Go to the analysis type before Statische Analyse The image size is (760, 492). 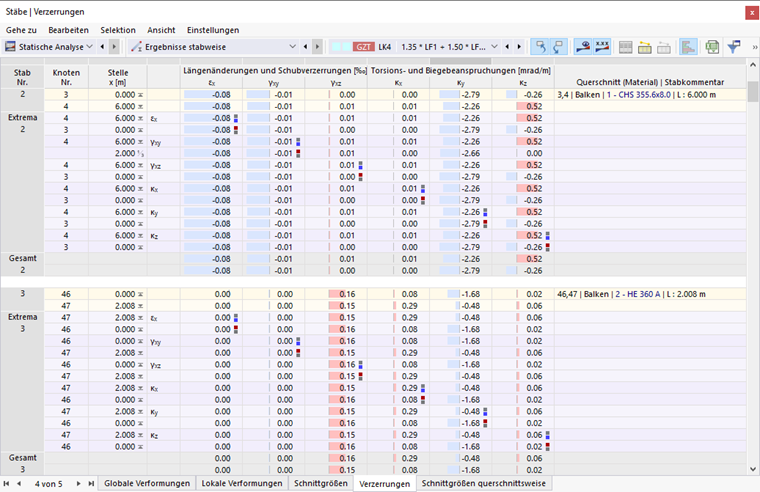102,47
